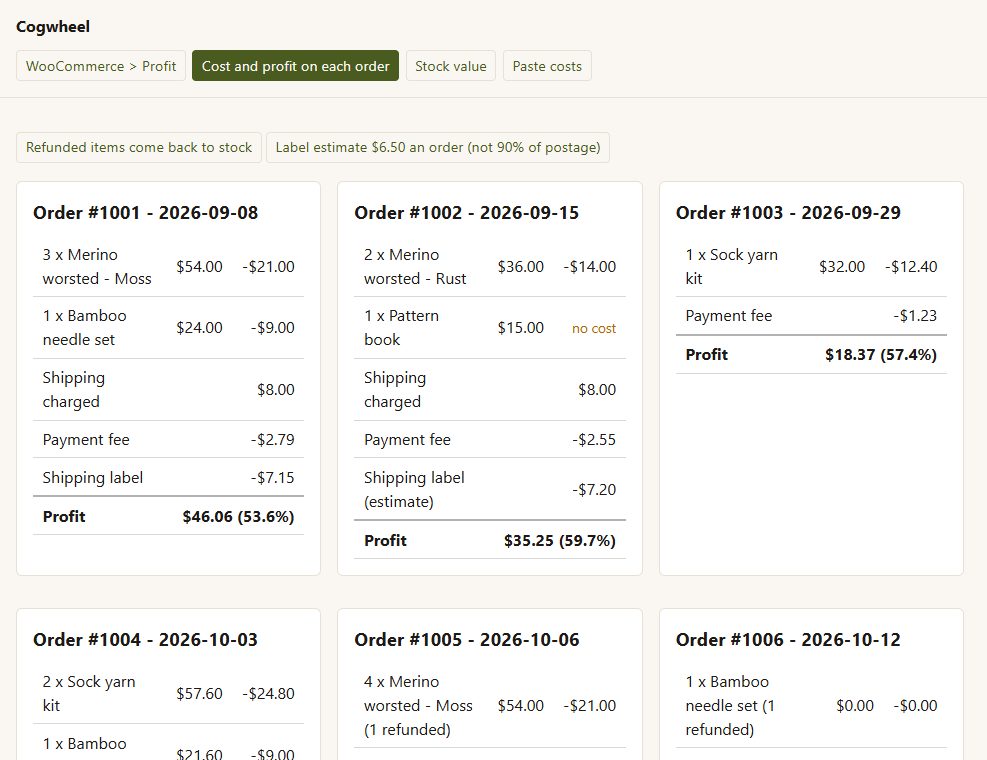This screenshot has height=760, width=987.
Task: Select the Profit row of order #1002
Action: point(490,540)
